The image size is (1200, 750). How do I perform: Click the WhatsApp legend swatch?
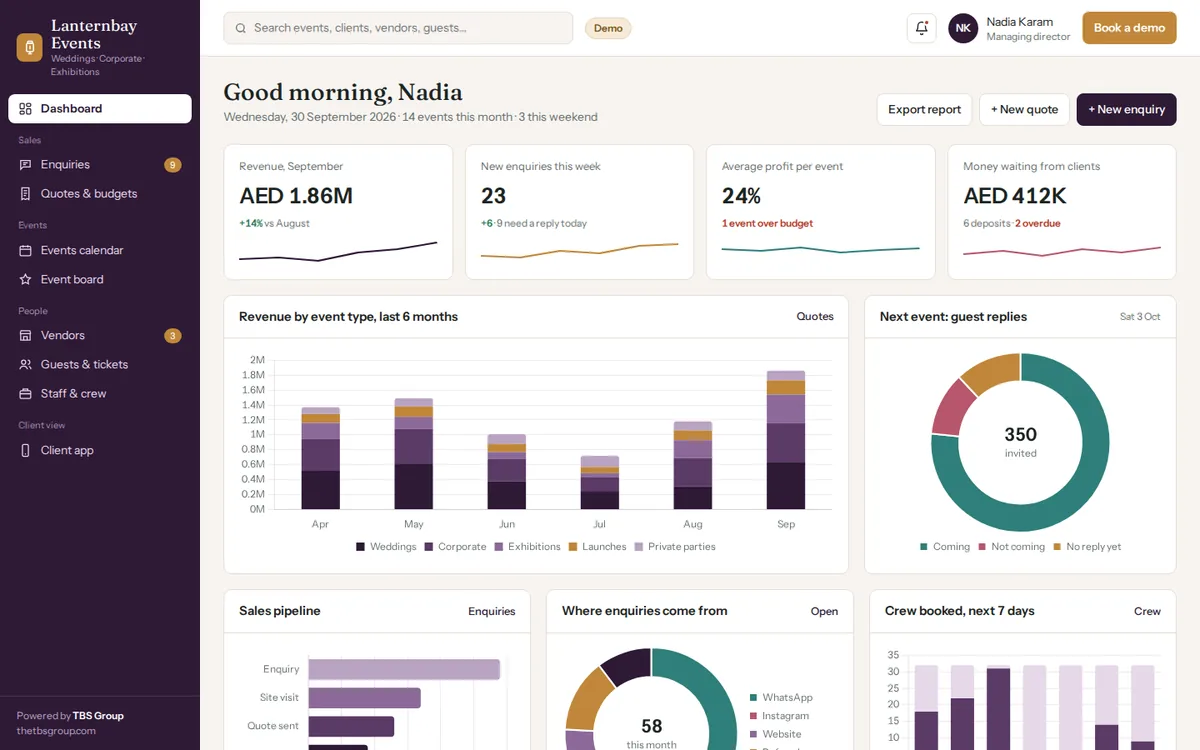753,698
